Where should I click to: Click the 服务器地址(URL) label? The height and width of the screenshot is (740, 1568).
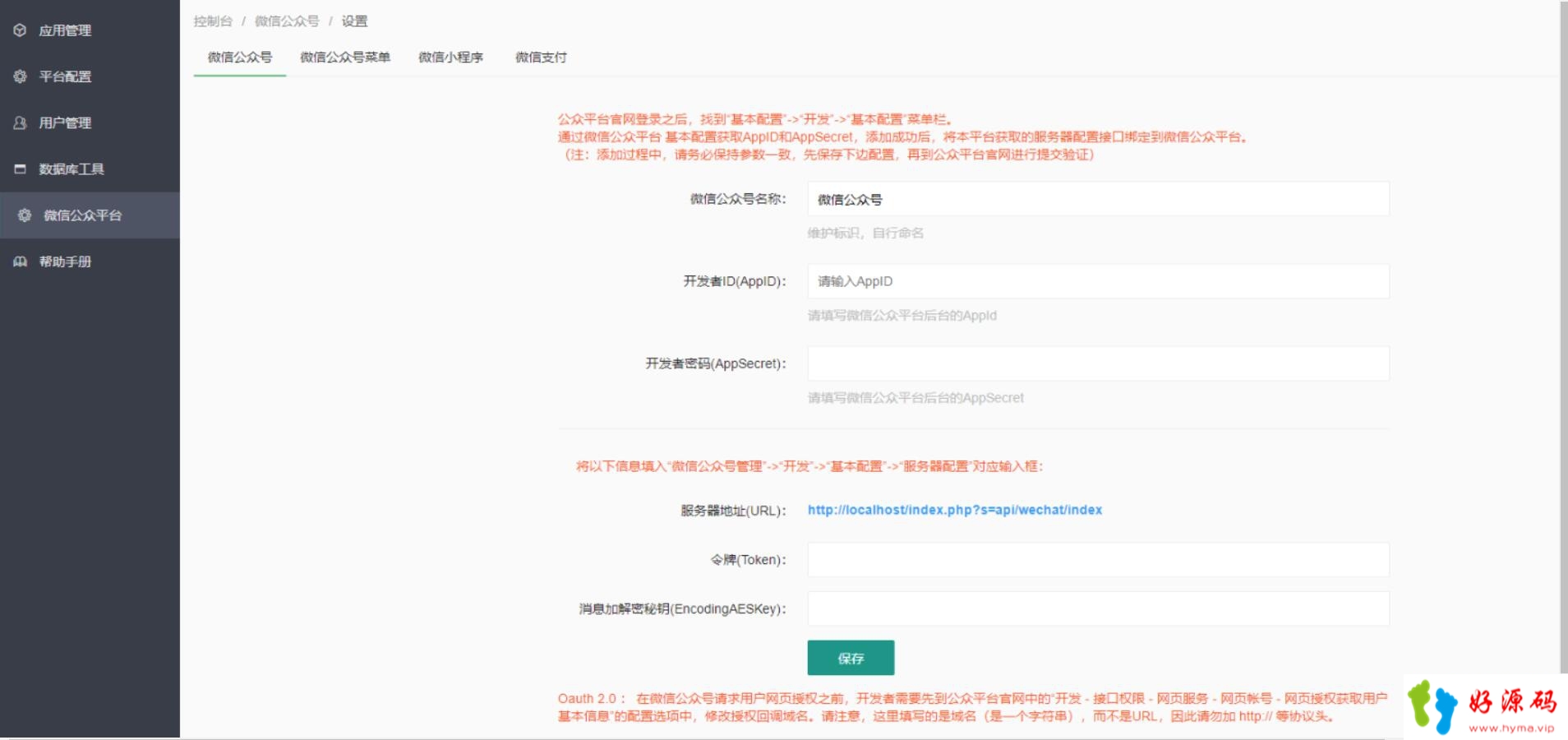tap(733, 511)
